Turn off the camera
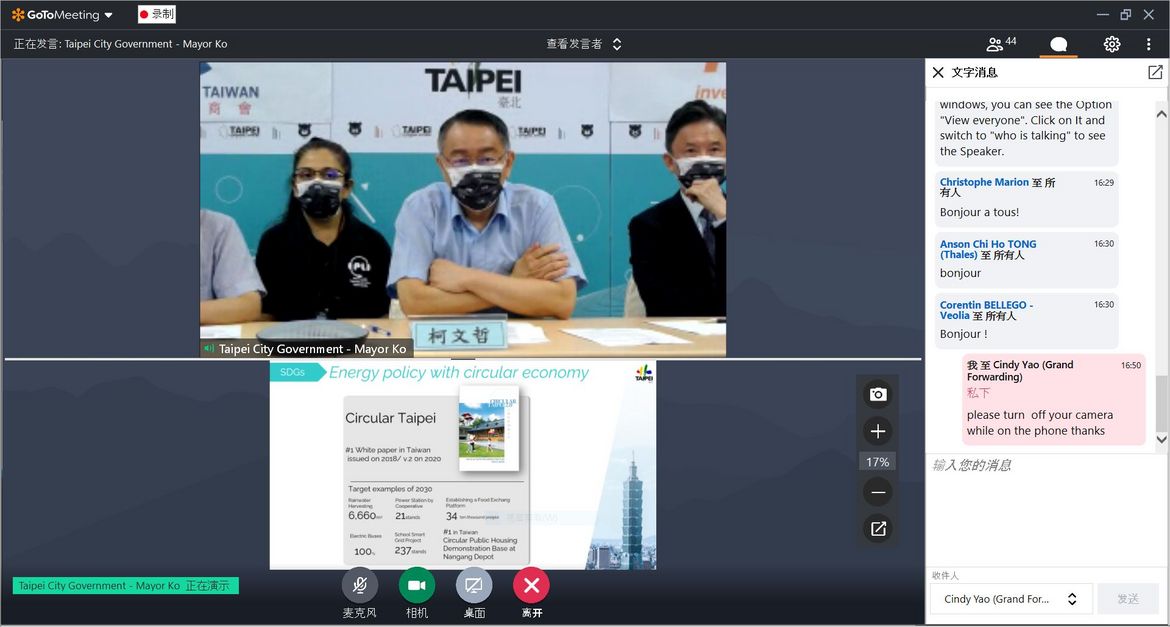The height and width of the screenshot is (627, 1170). click(417, 585)
